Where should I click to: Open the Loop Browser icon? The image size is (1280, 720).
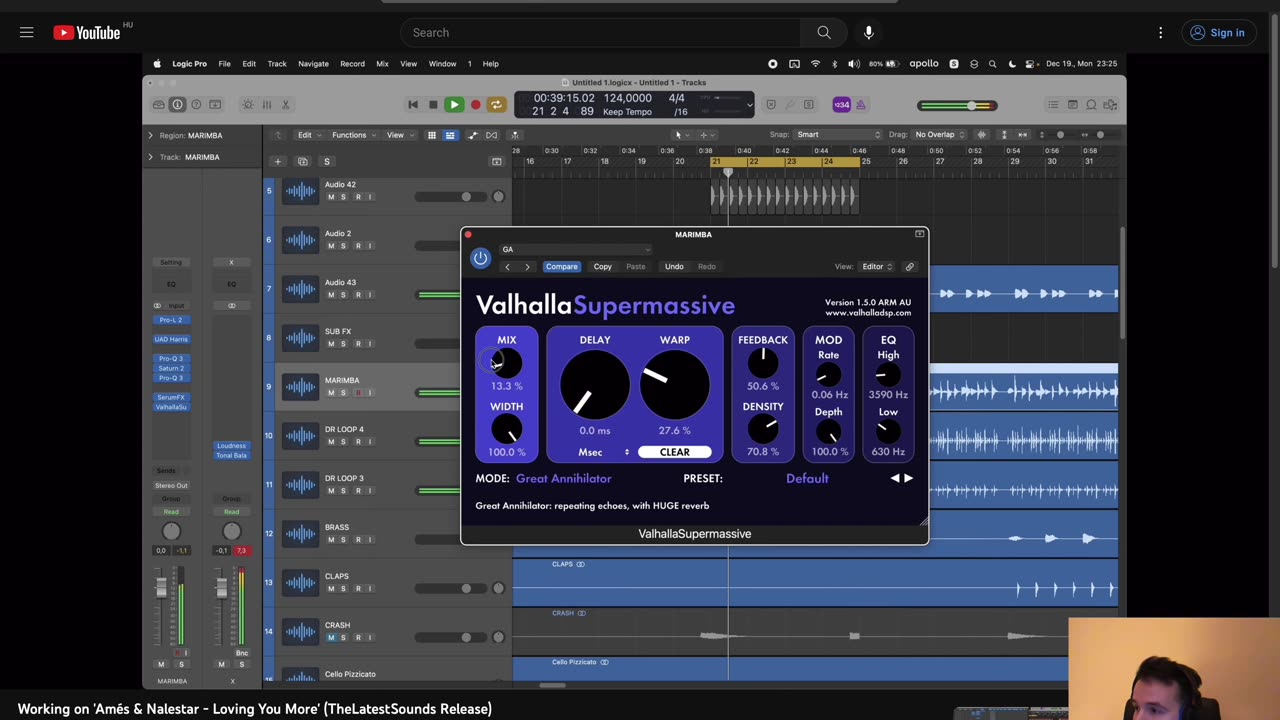click(1091, 104)
